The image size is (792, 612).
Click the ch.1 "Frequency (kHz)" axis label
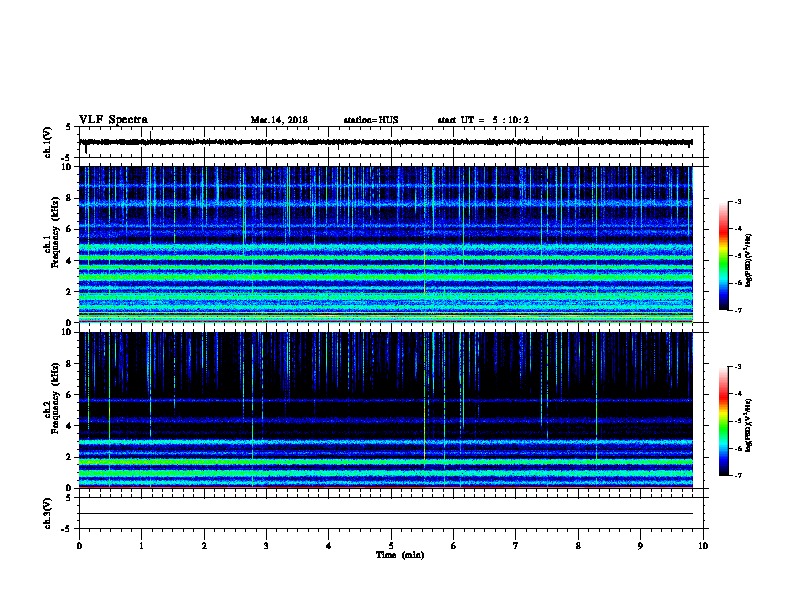pyautogui.click(x=55, y=232)
